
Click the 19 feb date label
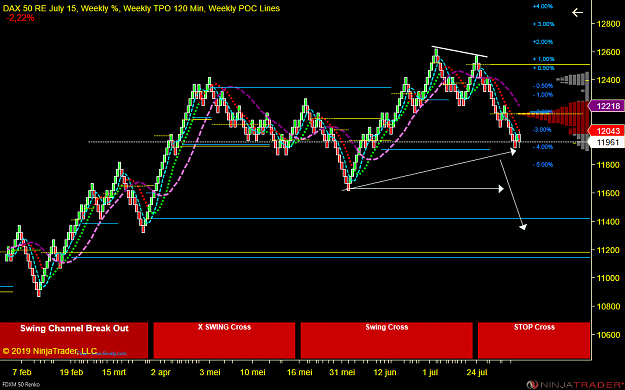(x=71, y=372)
